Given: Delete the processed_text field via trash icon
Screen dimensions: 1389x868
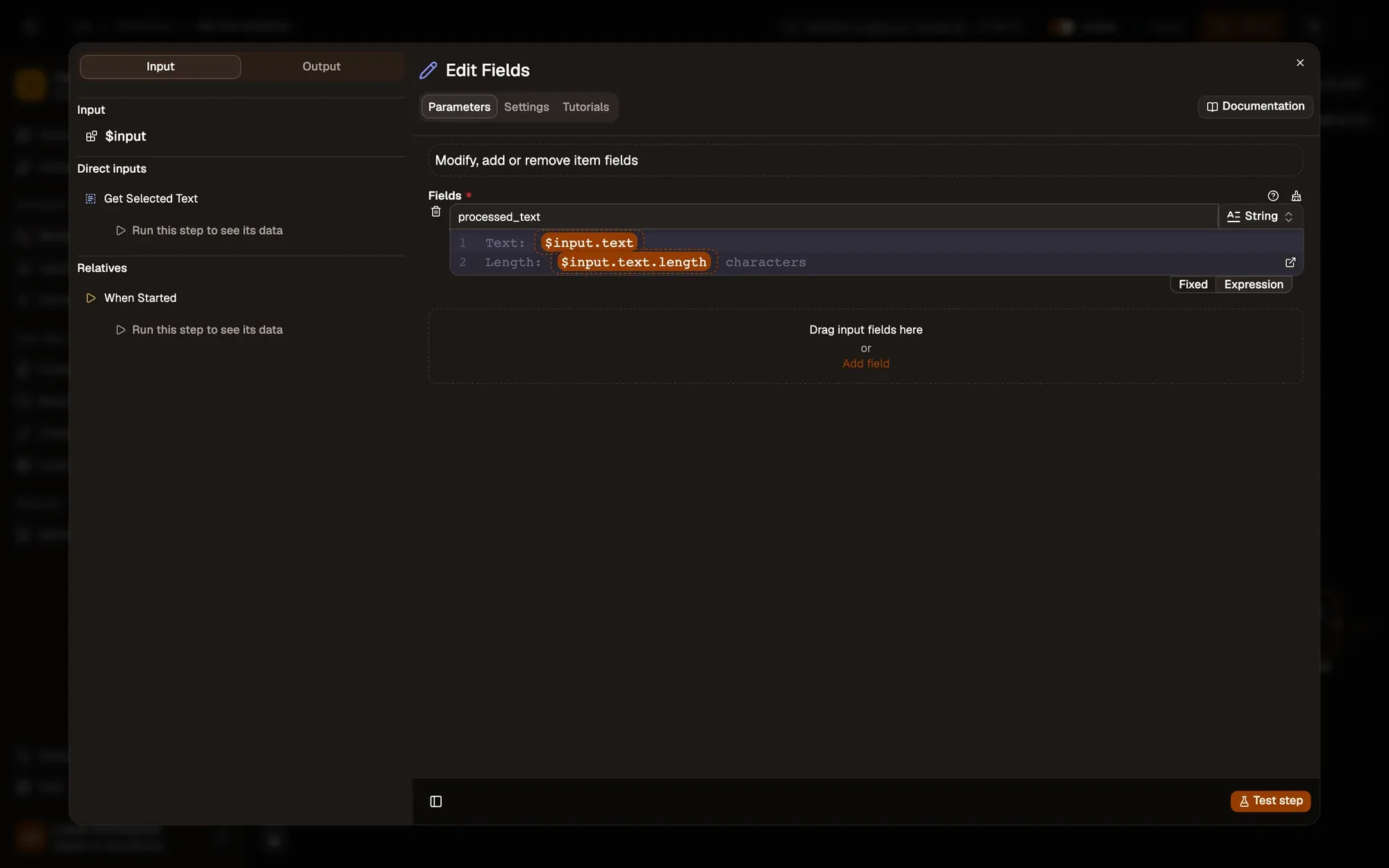Looking at the screenshot, I should click(436, 211).
